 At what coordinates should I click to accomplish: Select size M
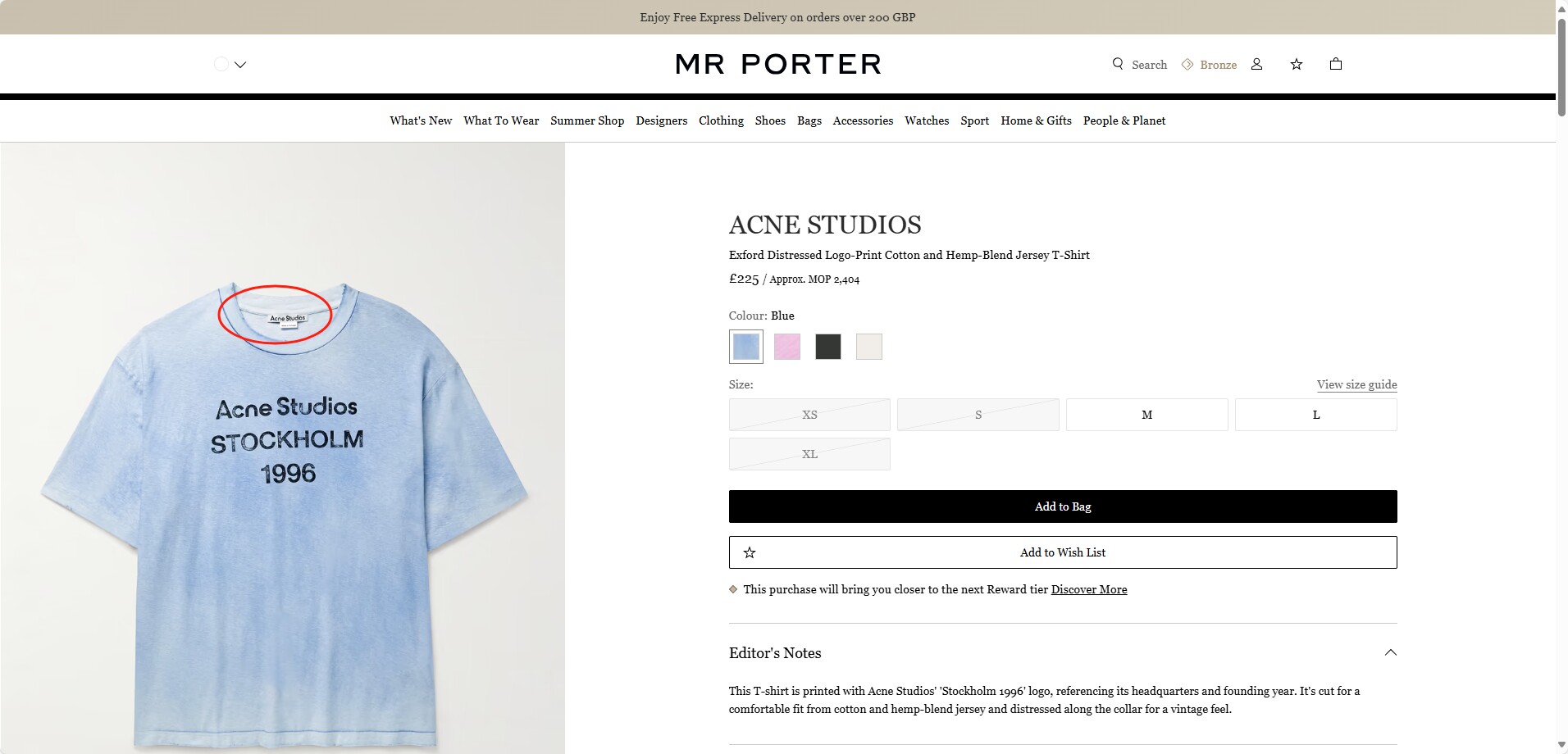[1146, 415]
